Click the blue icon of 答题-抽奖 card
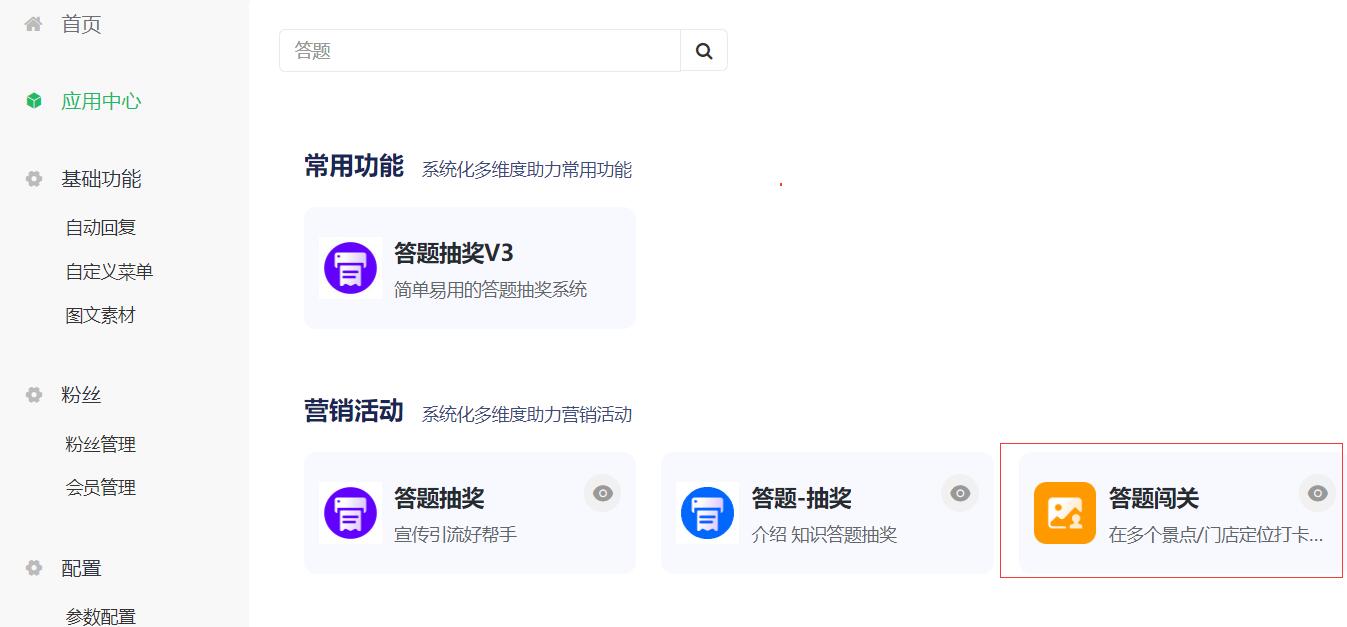1347x627 pixels. tap(707, 513)
